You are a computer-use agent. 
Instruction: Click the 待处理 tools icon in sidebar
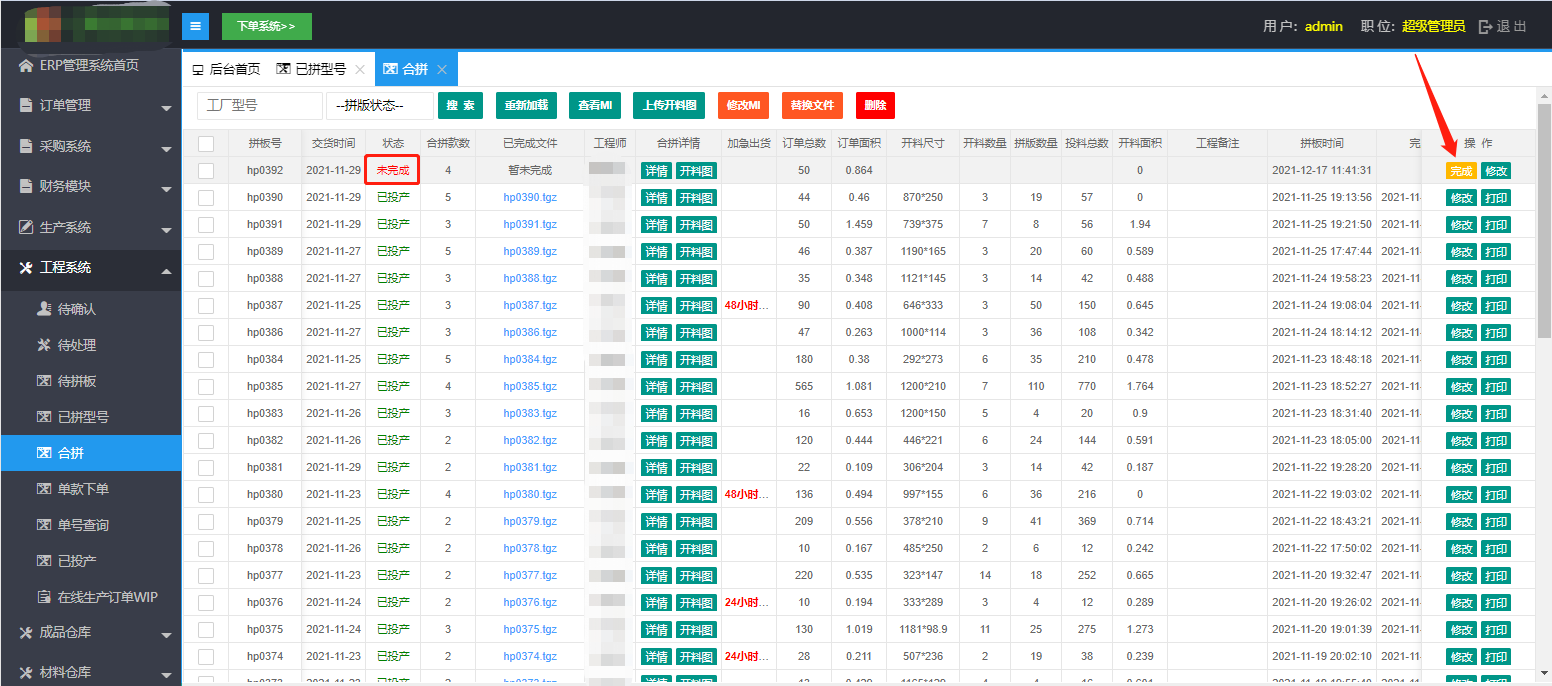(44, 346)
